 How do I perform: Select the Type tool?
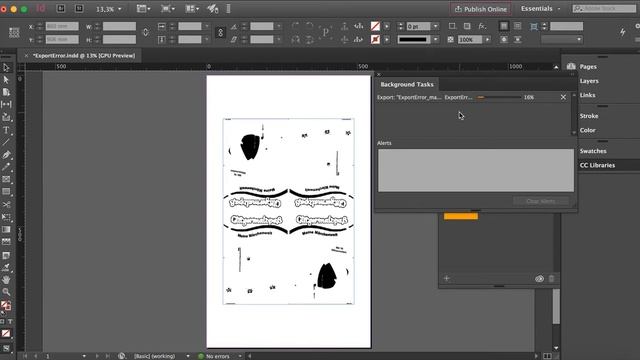point(6,131)
